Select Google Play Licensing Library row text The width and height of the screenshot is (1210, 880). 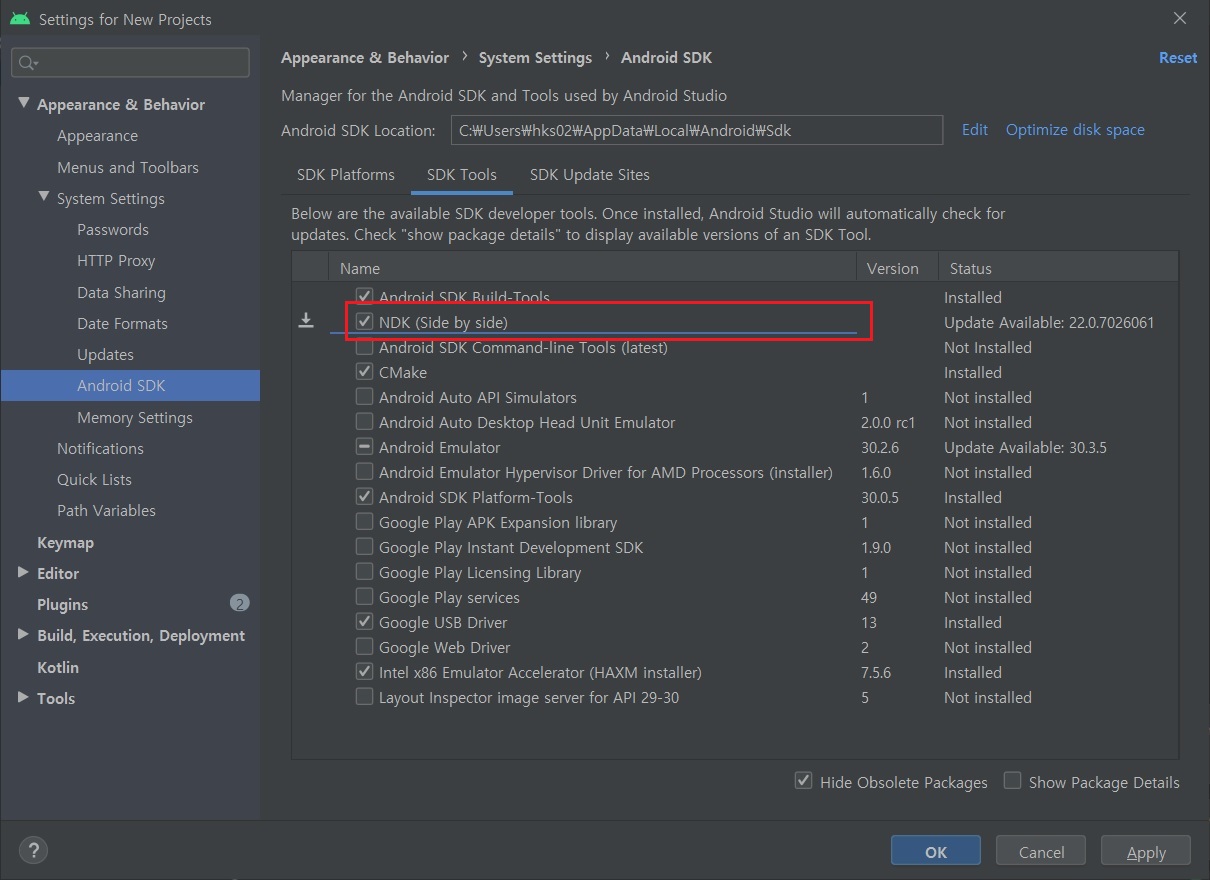(x=480, y=572)
